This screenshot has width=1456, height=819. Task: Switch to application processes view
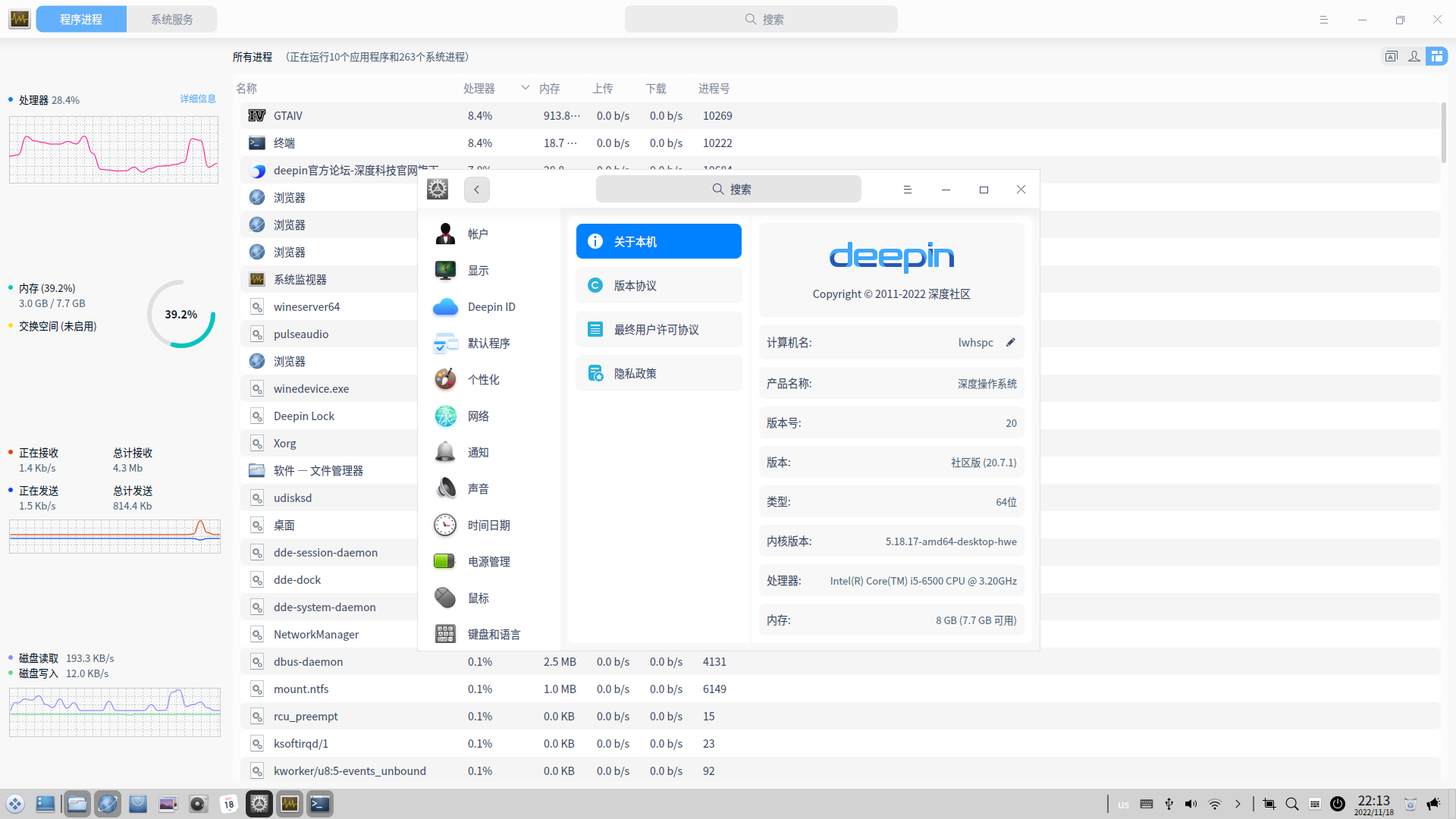coord(1392,56)
